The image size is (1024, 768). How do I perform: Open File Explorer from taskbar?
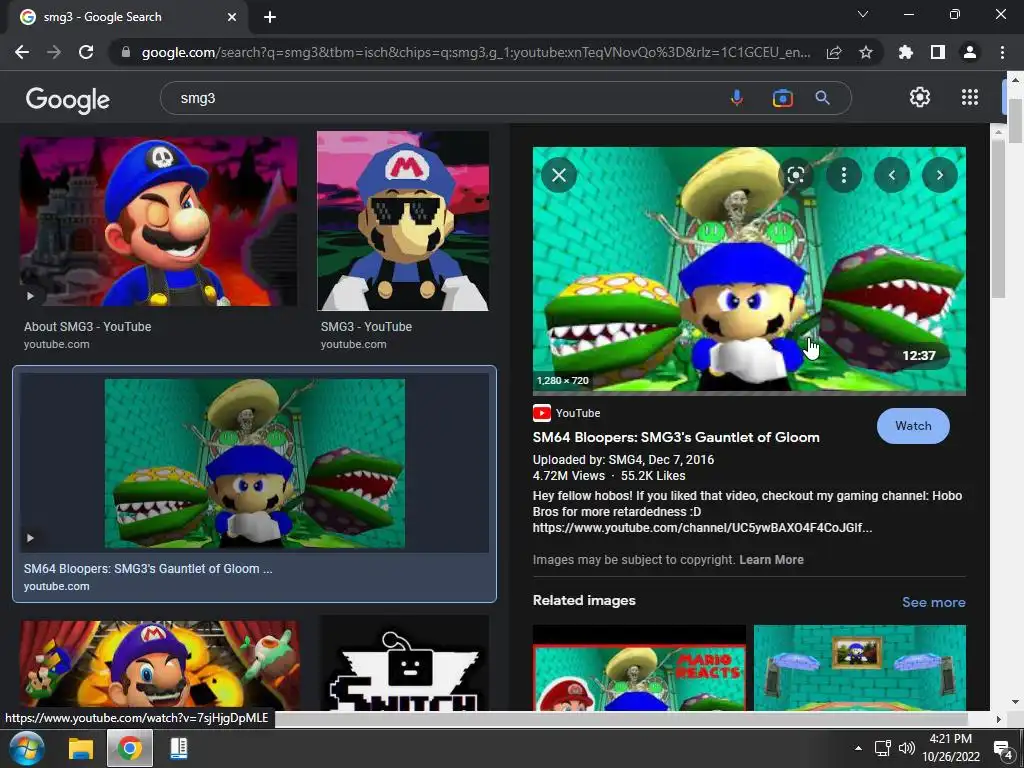point(81,748)
